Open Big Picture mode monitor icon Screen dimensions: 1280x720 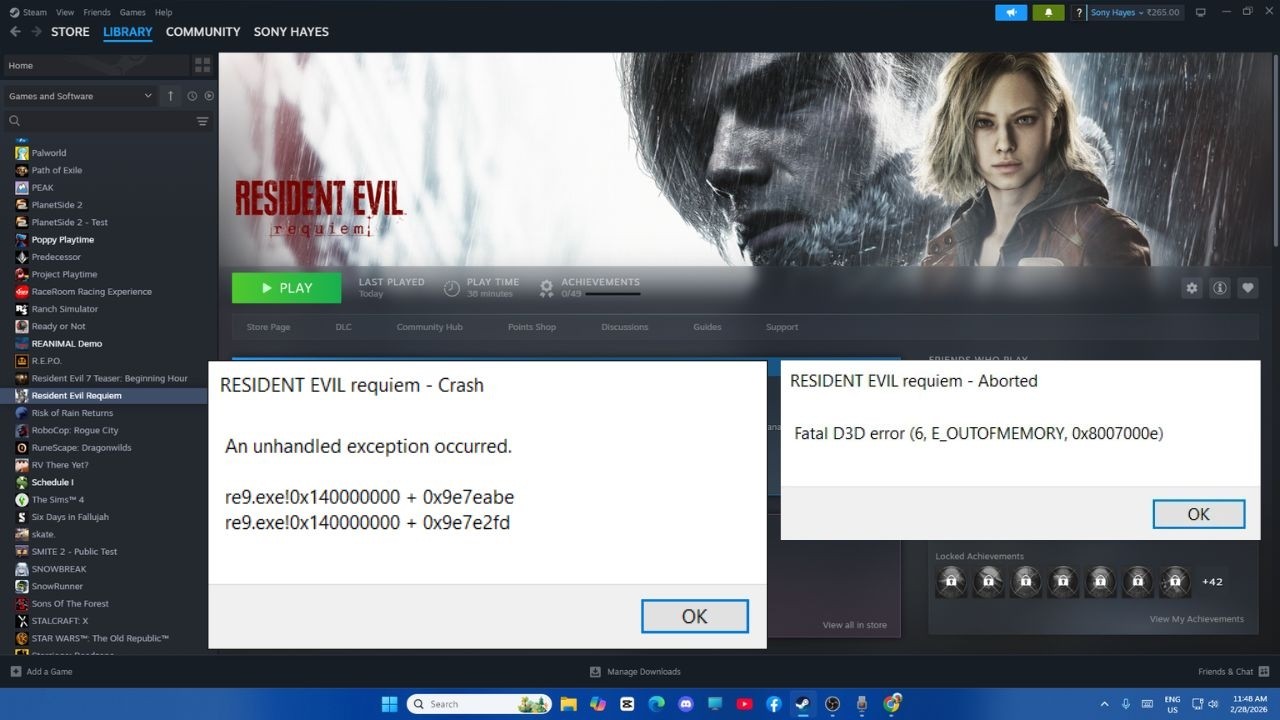(1200, 12)
